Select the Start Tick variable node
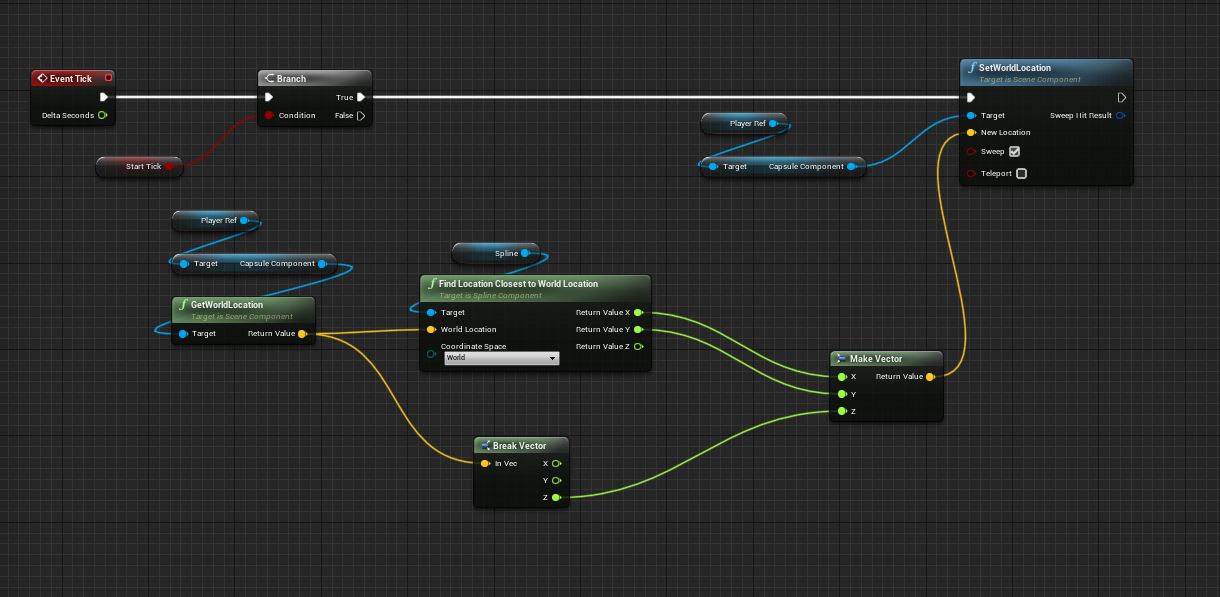Viewport: 1220px width, 597px height. (139, 167)
